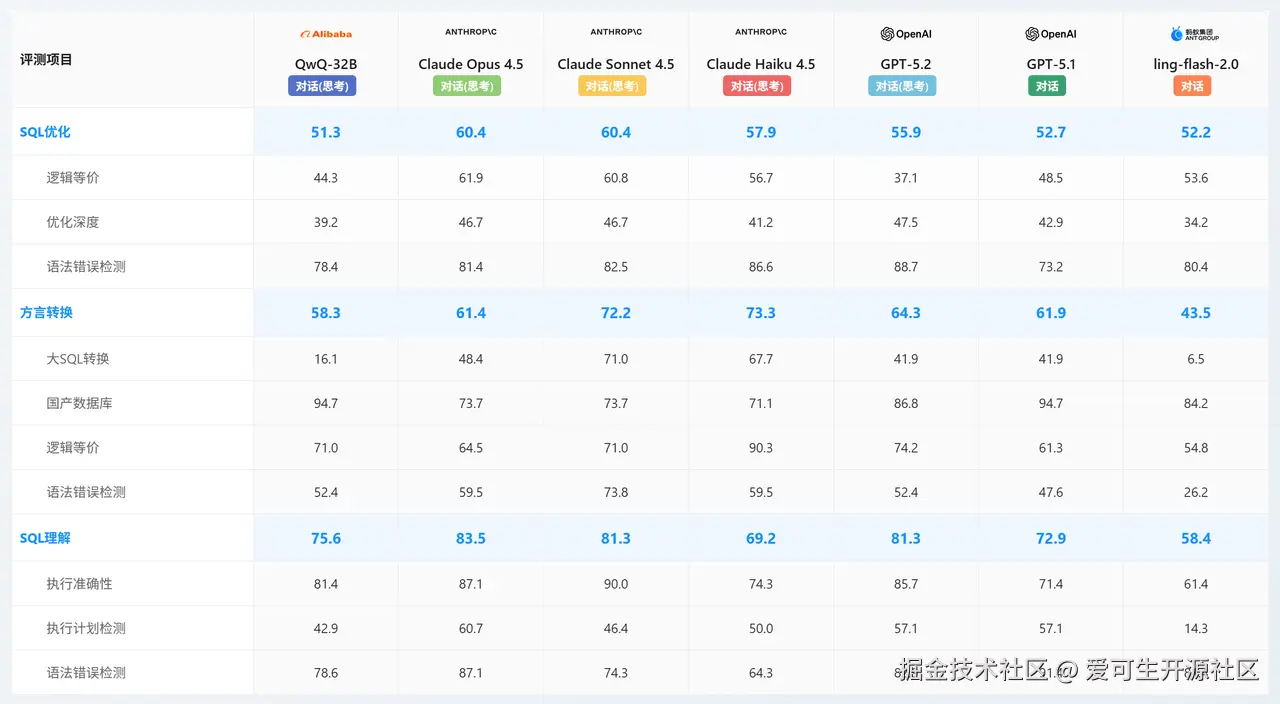Screen dimensions: 1280x704
Task: Click the yellow 对话(思考) badge under Claude Sonnet 4.5
Action: [612, 86]
